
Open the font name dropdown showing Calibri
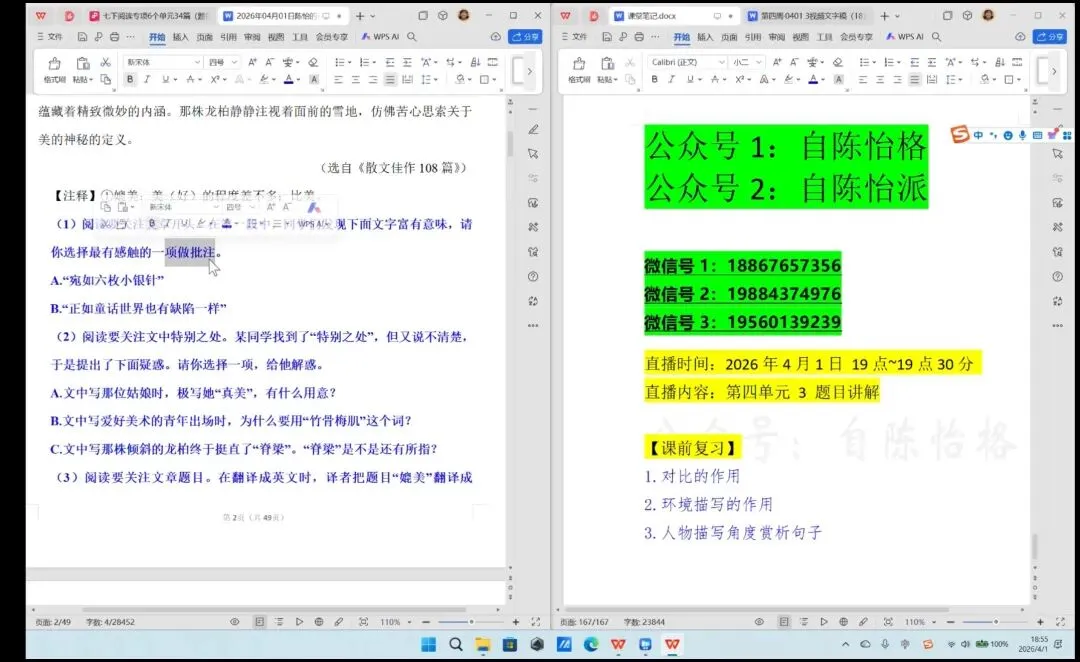(691, 61)
